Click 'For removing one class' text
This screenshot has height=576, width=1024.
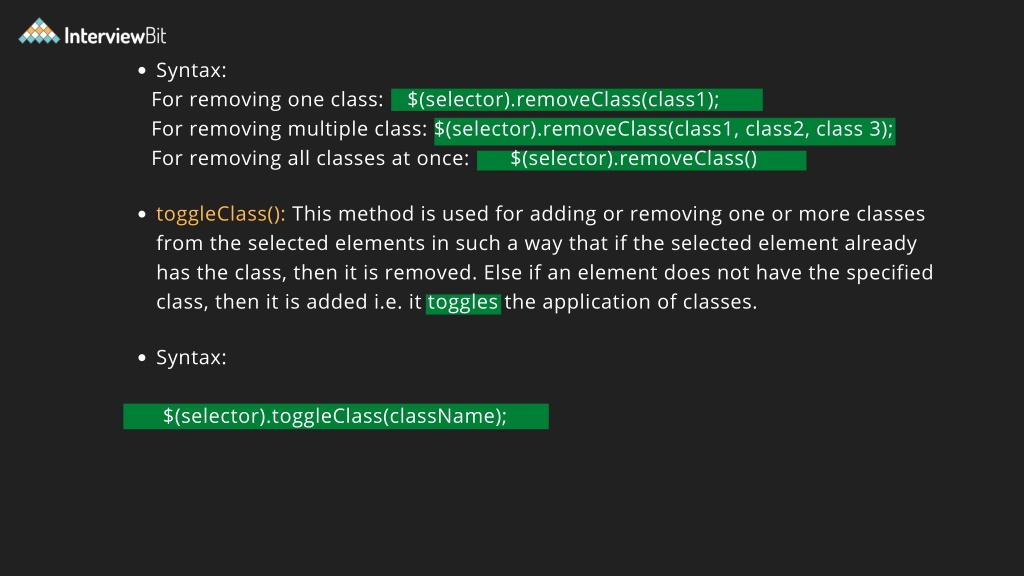pos(267,100)
